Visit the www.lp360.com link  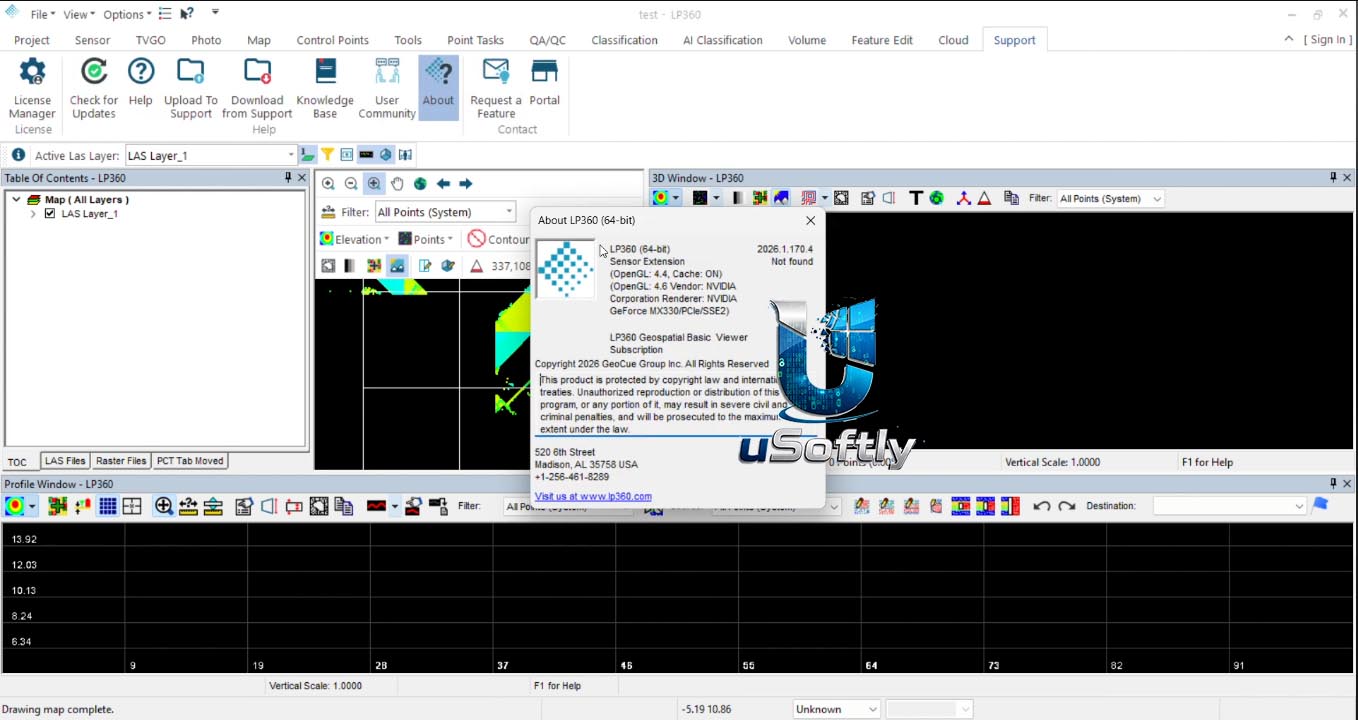(x=593, y=496)
